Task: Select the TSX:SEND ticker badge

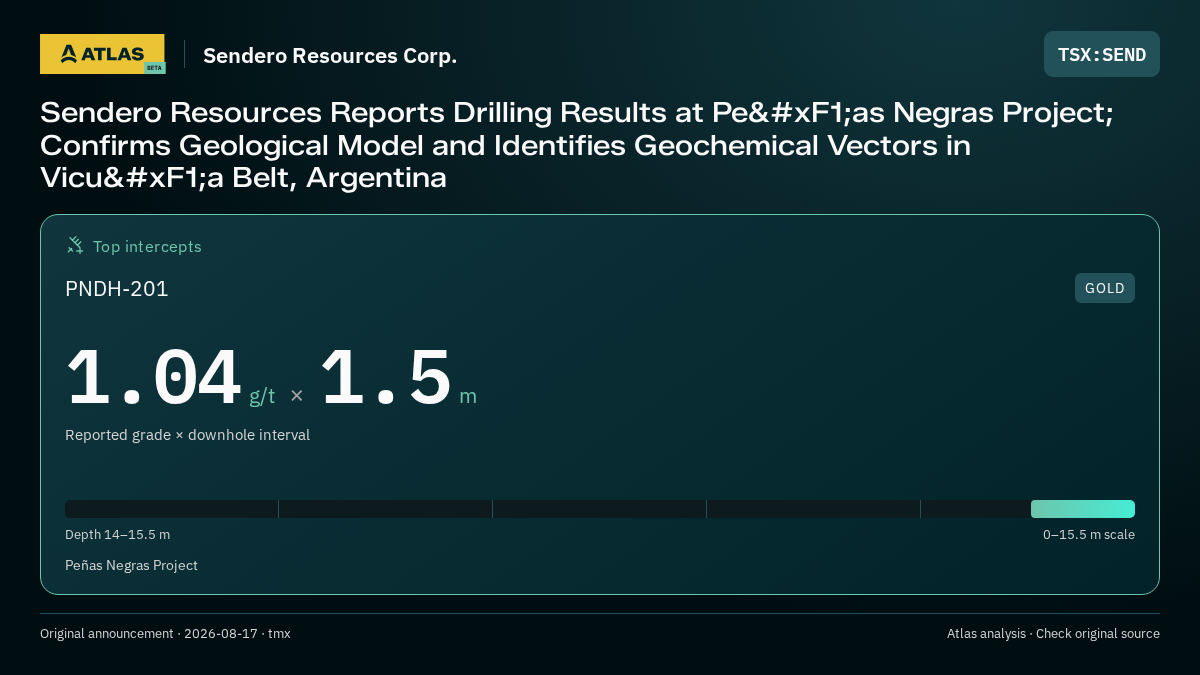Action: (x=1102, y=54)
